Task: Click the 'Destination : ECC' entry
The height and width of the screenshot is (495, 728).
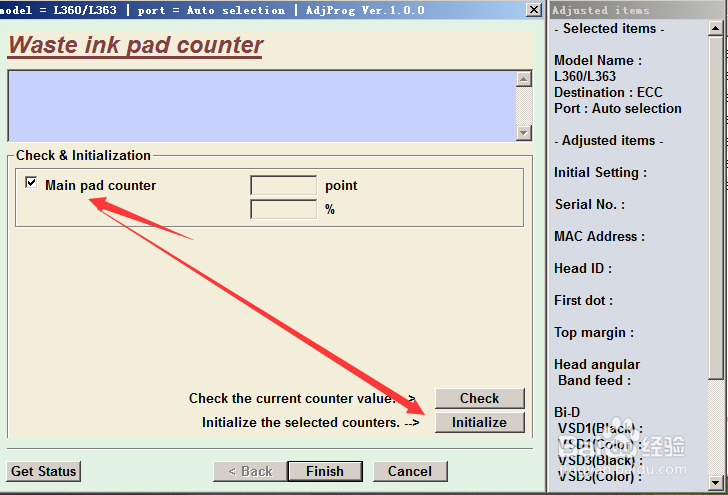Action: point(608,92)
